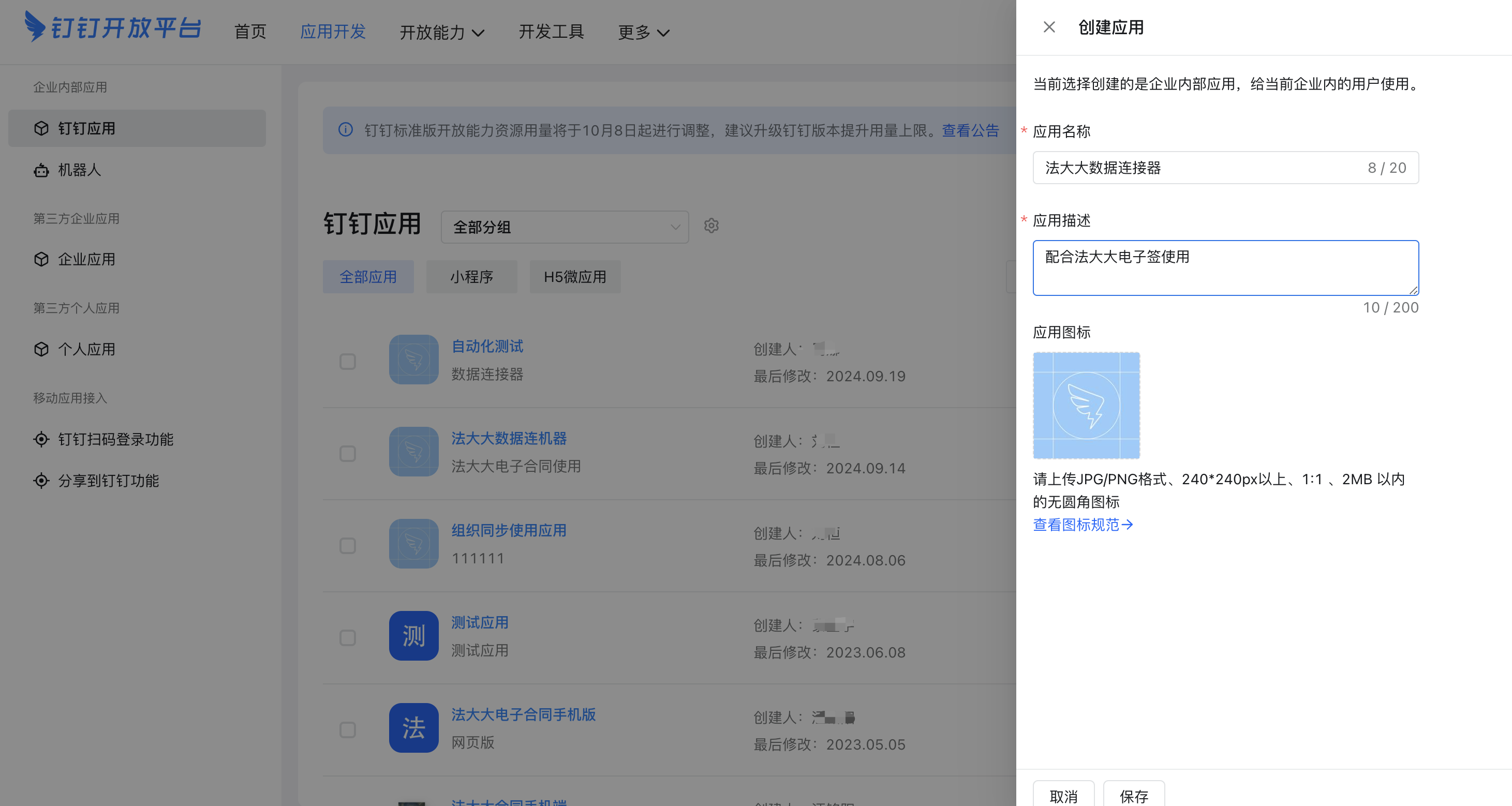Click the 111111 description text
Screen dimensions: 1512x806
click(478, 558)
